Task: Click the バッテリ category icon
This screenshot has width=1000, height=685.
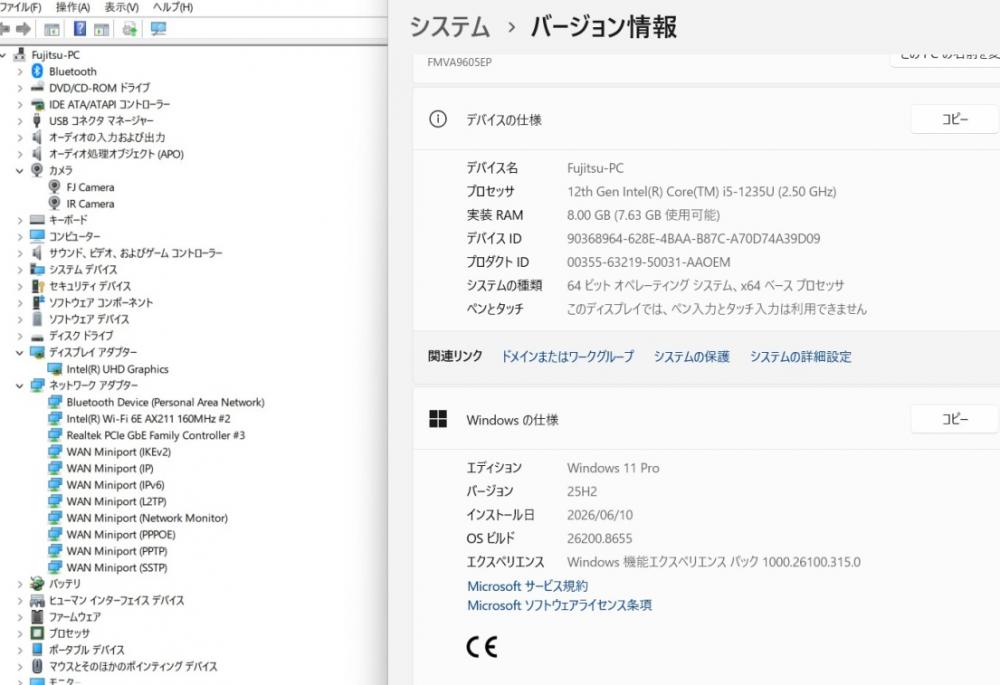Action: pos(37,584)
